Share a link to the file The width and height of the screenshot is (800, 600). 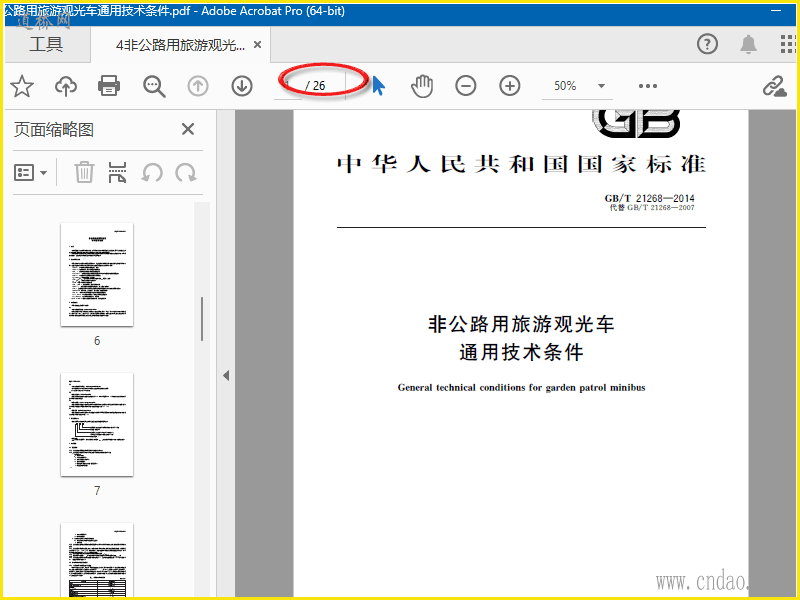(774, 86)
